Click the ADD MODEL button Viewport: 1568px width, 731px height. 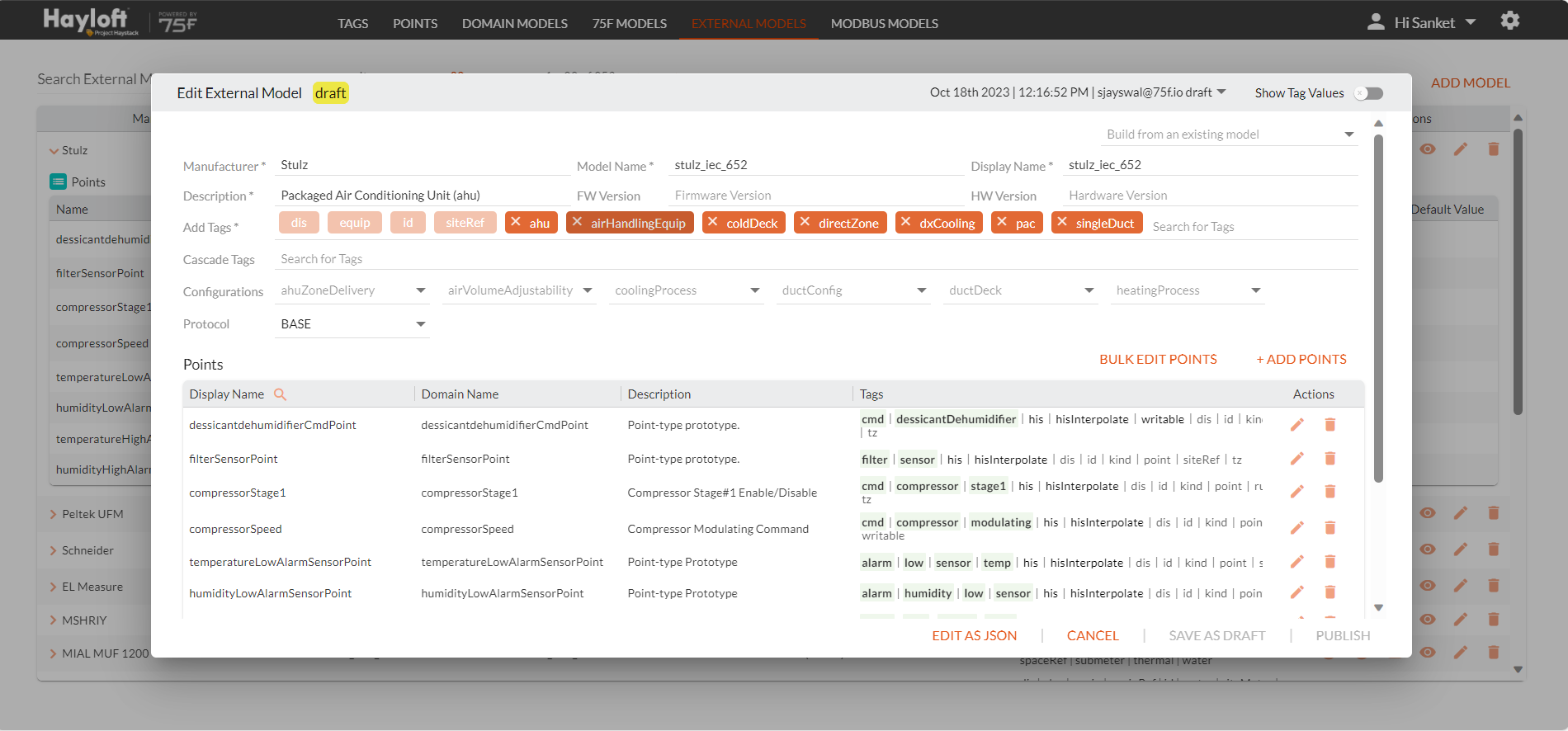point(1471,83)
